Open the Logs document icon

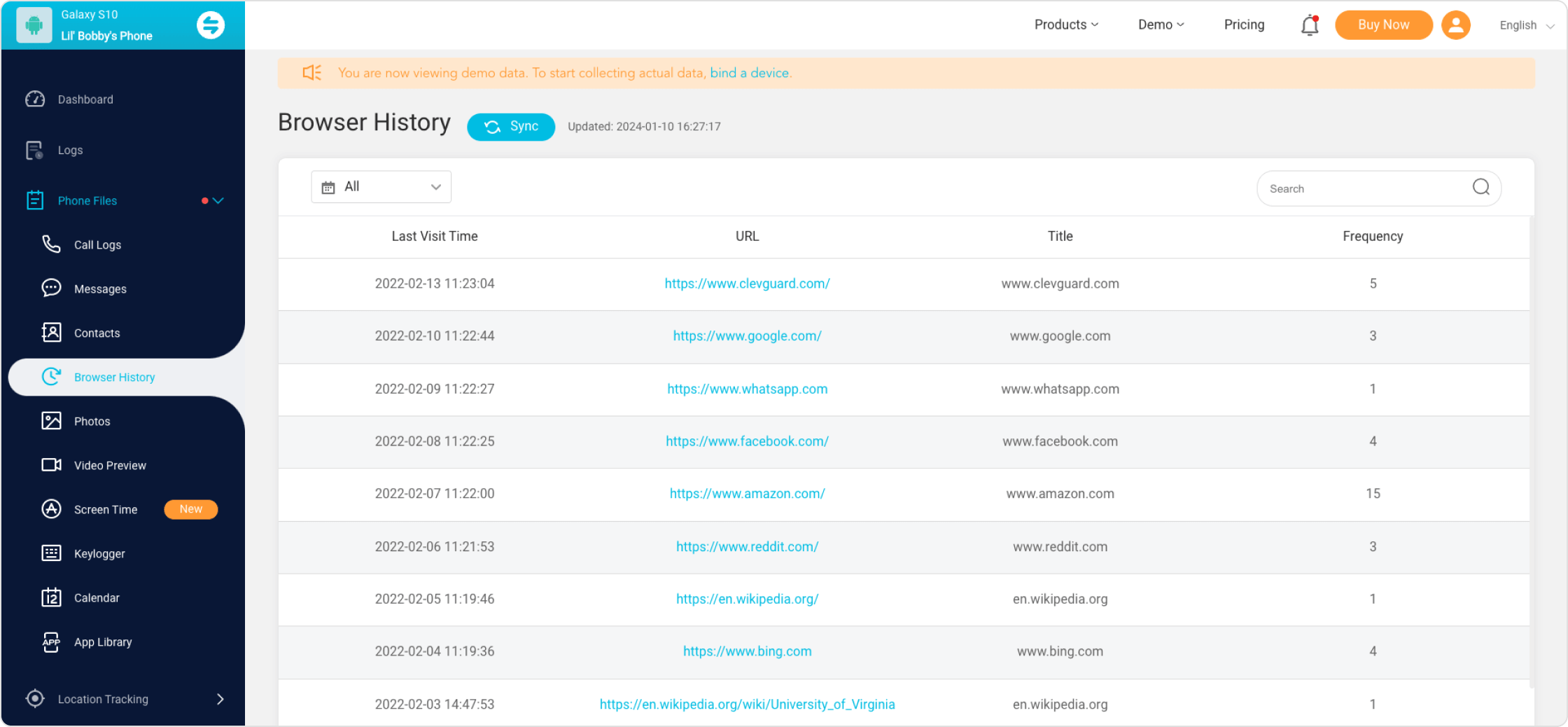click(34, 150)
